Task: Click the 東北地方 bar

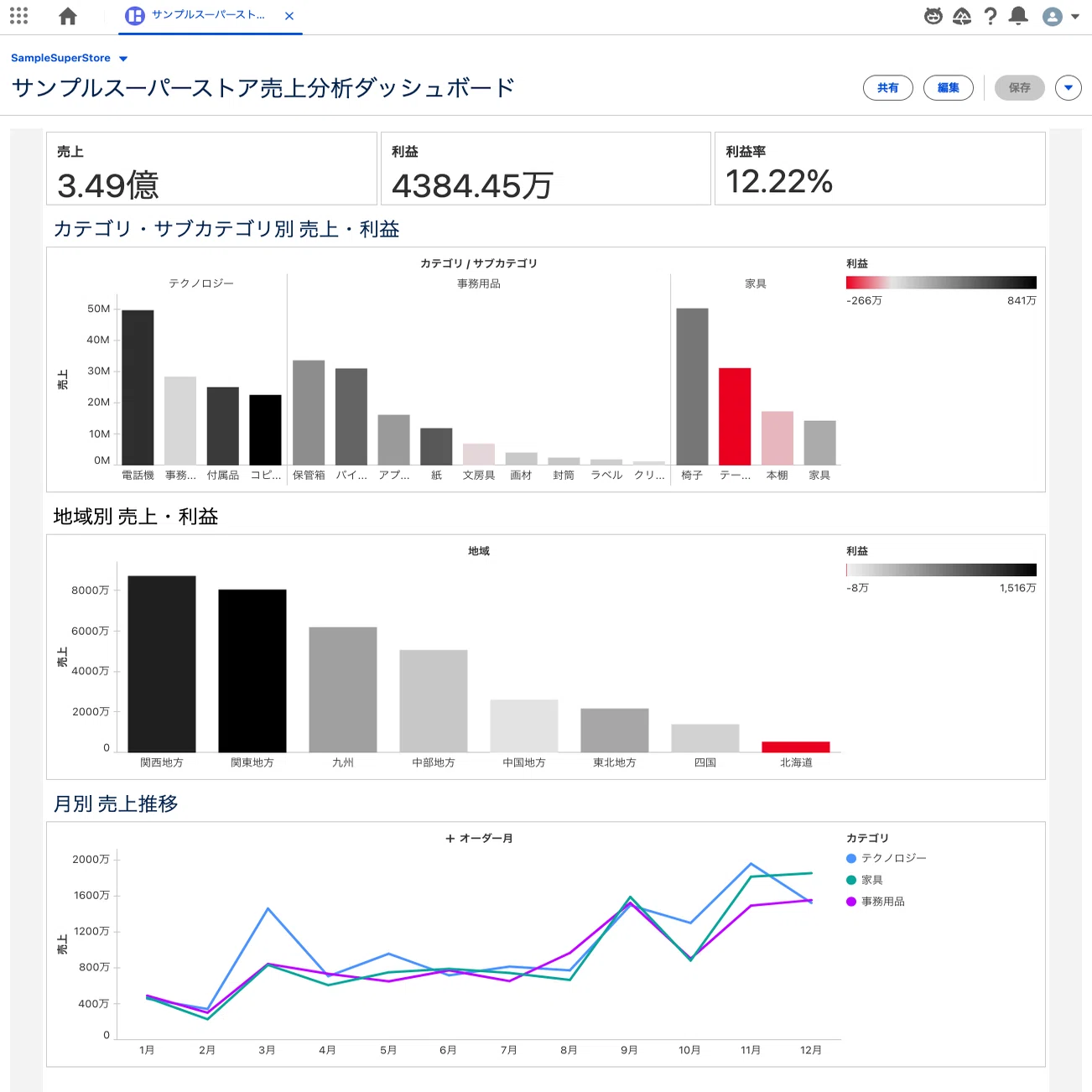Action: [x=615, y=731]
